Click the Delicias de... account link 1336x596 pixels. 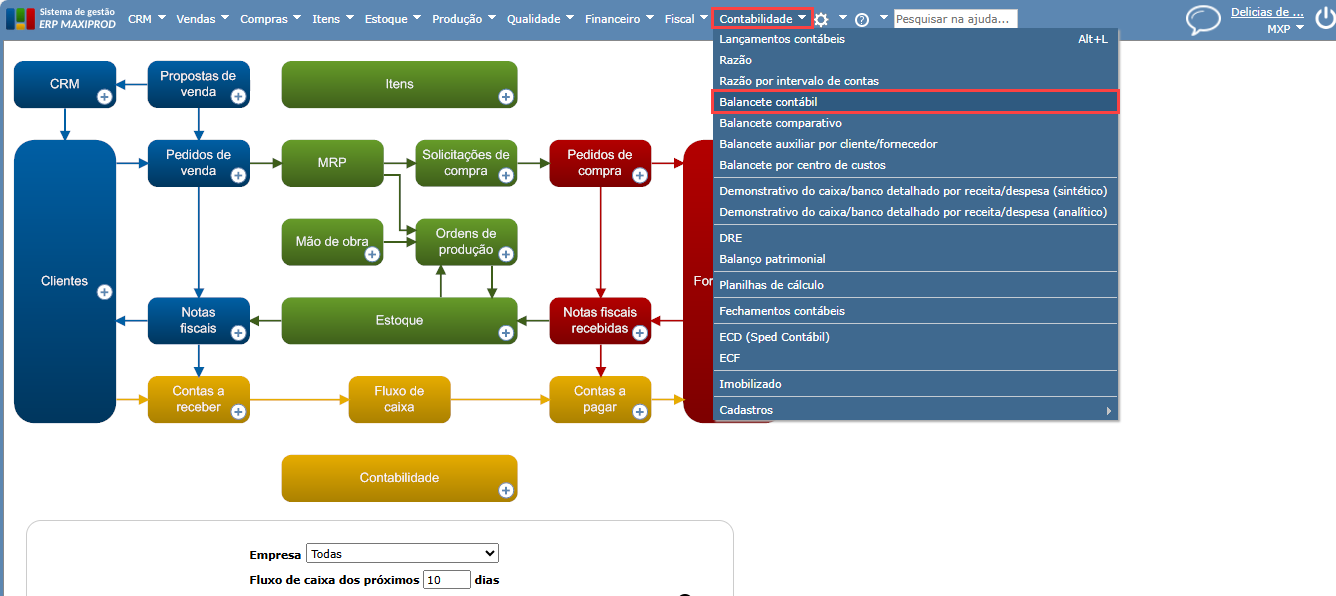click(1266, 12)
